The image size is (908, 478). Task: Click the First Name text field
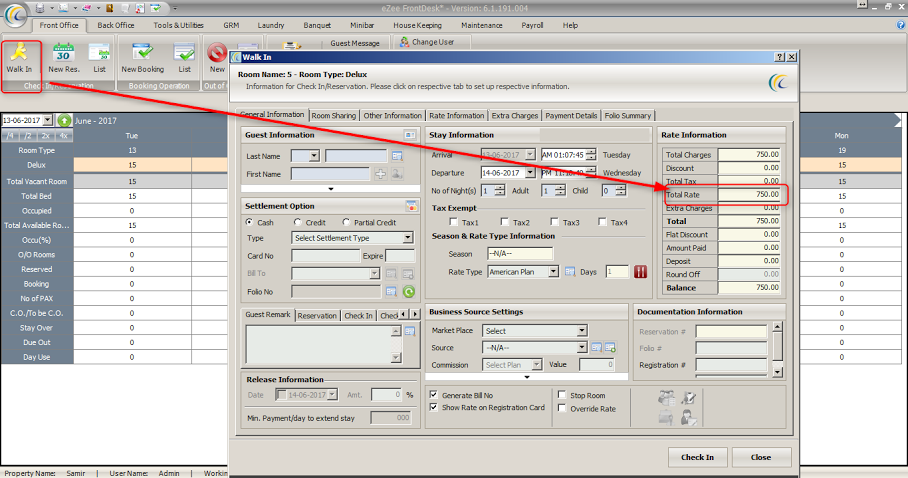pos(330,174)
